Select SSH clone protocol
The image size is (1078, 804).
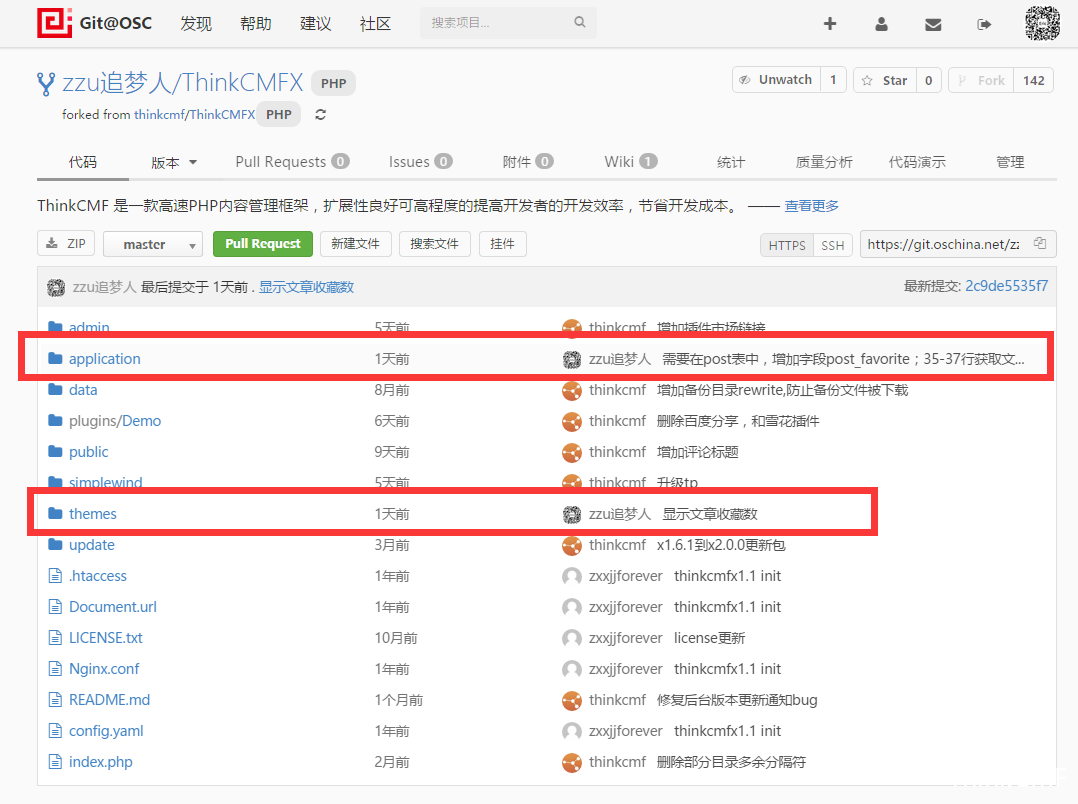pyautogui.click(x=833, y=245)
